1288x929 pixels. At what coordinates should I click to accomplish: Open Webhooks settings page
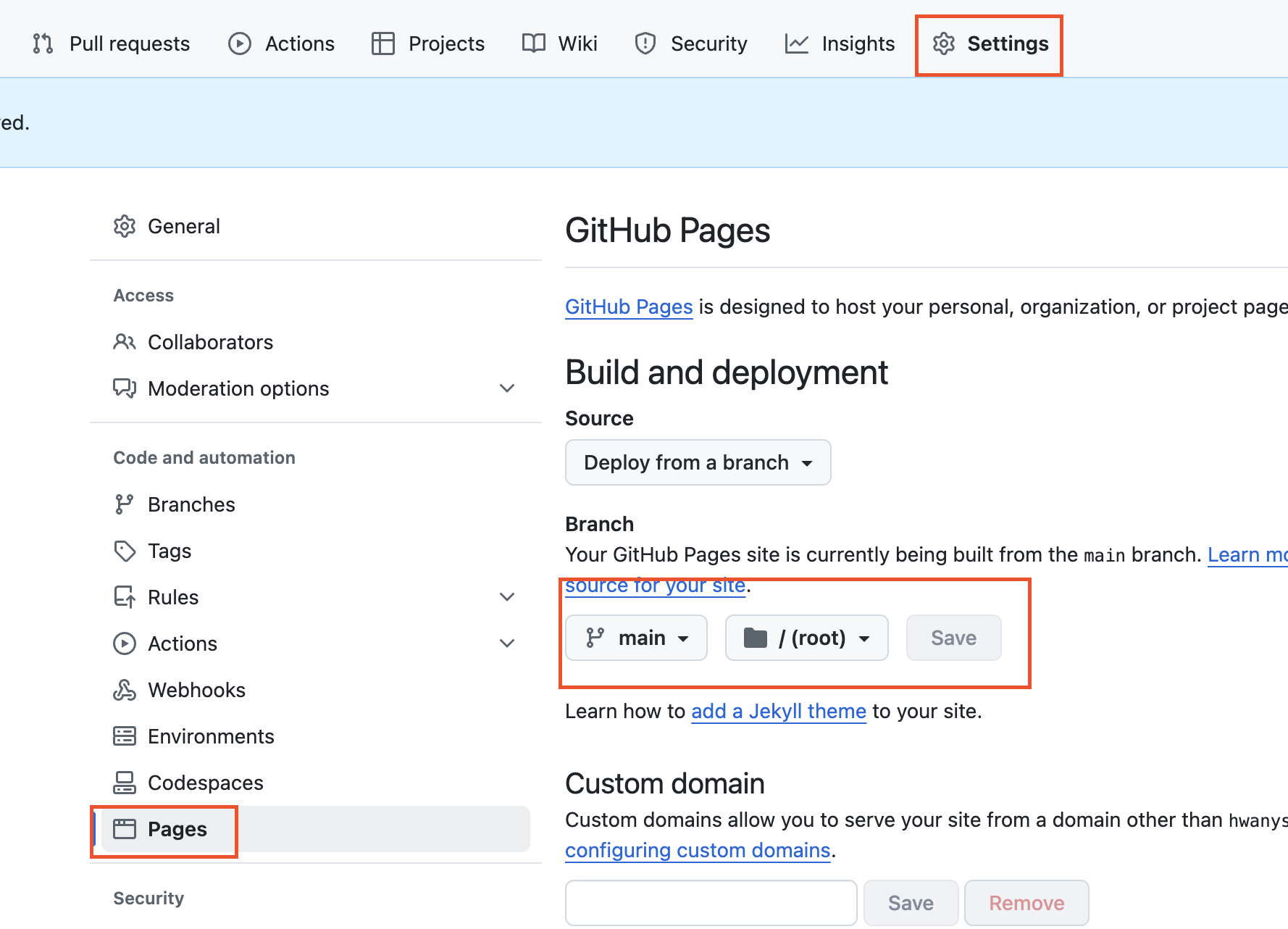[x=316, y=690]
